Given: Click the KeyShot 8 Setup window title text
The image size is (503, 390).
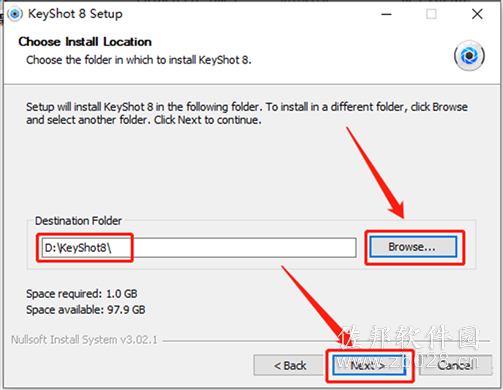Looking at the screenshot, I should click(x=75, y=14).
